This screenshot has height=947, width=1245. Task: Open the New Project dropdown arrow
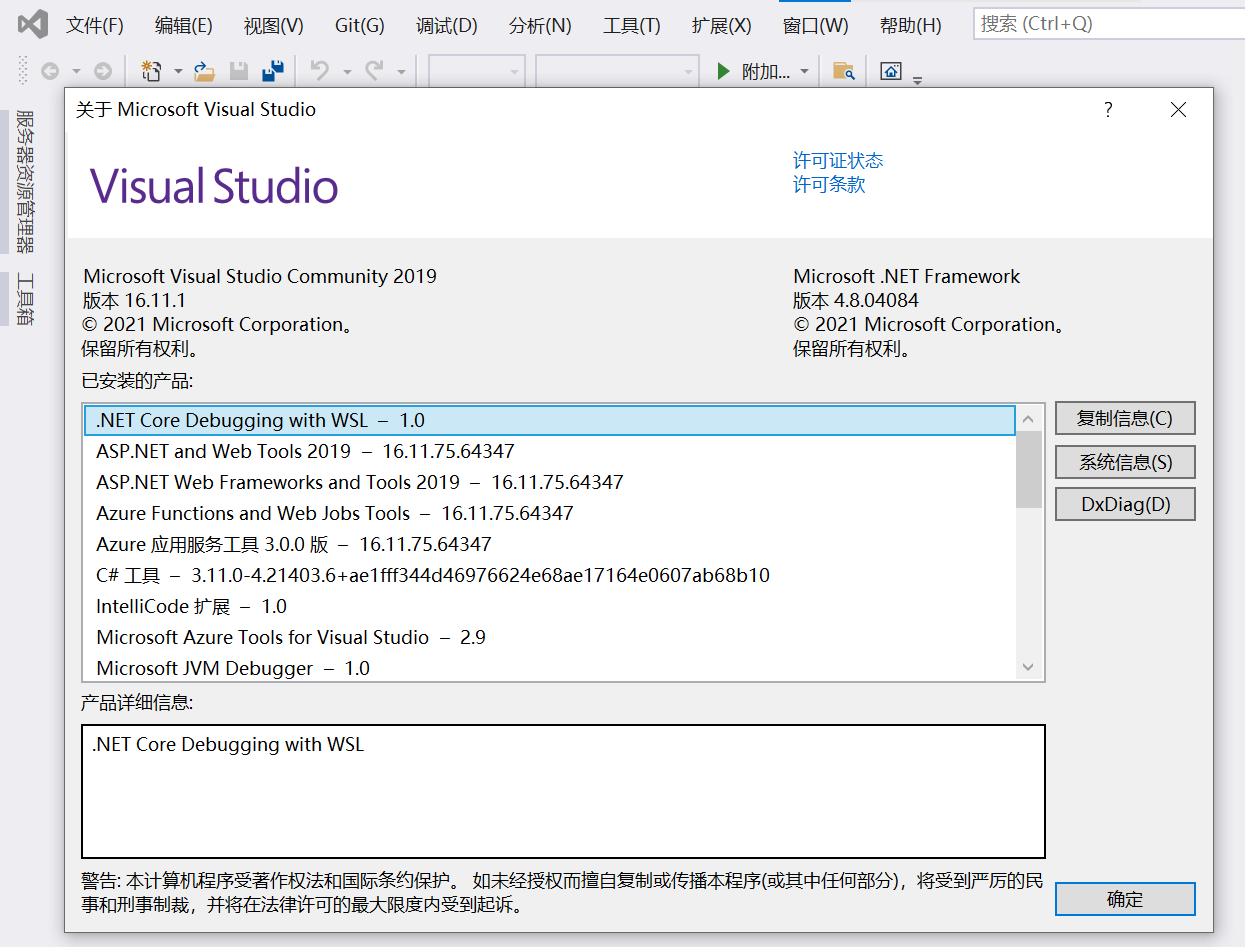click(x=178, y=71)
